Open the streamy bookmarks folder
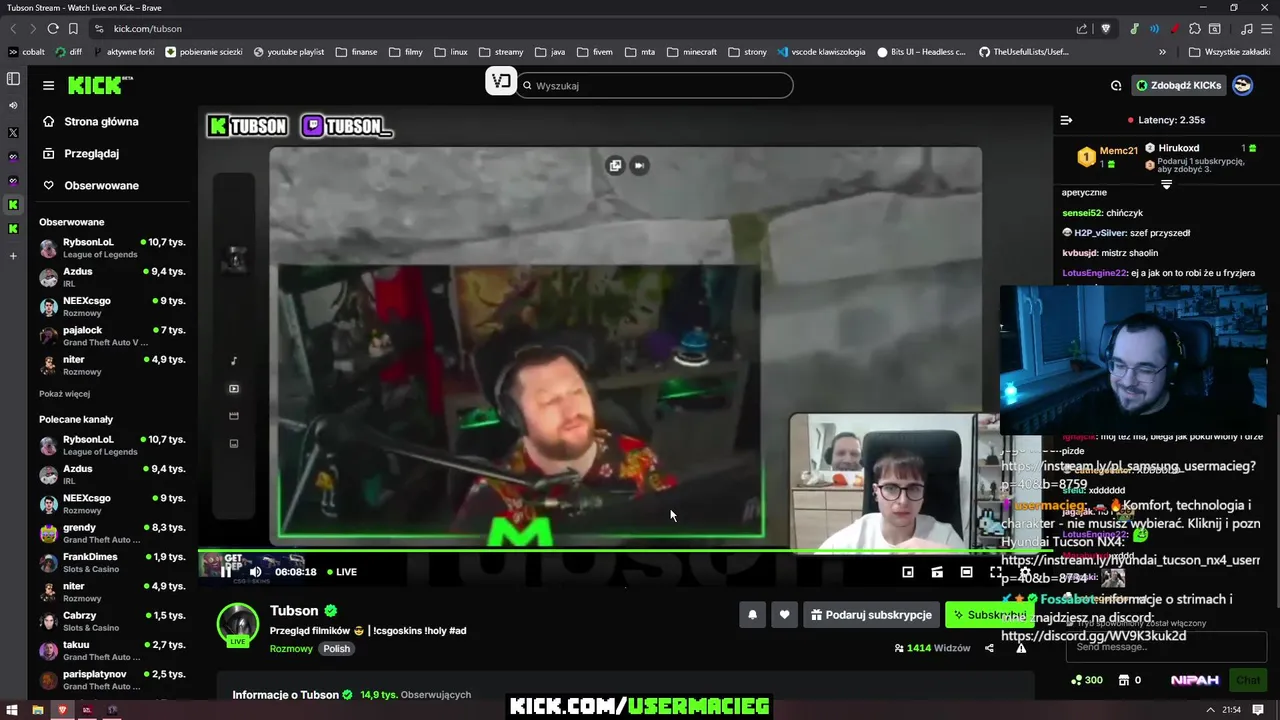The image size is (1280, 720). pos(501,52)
